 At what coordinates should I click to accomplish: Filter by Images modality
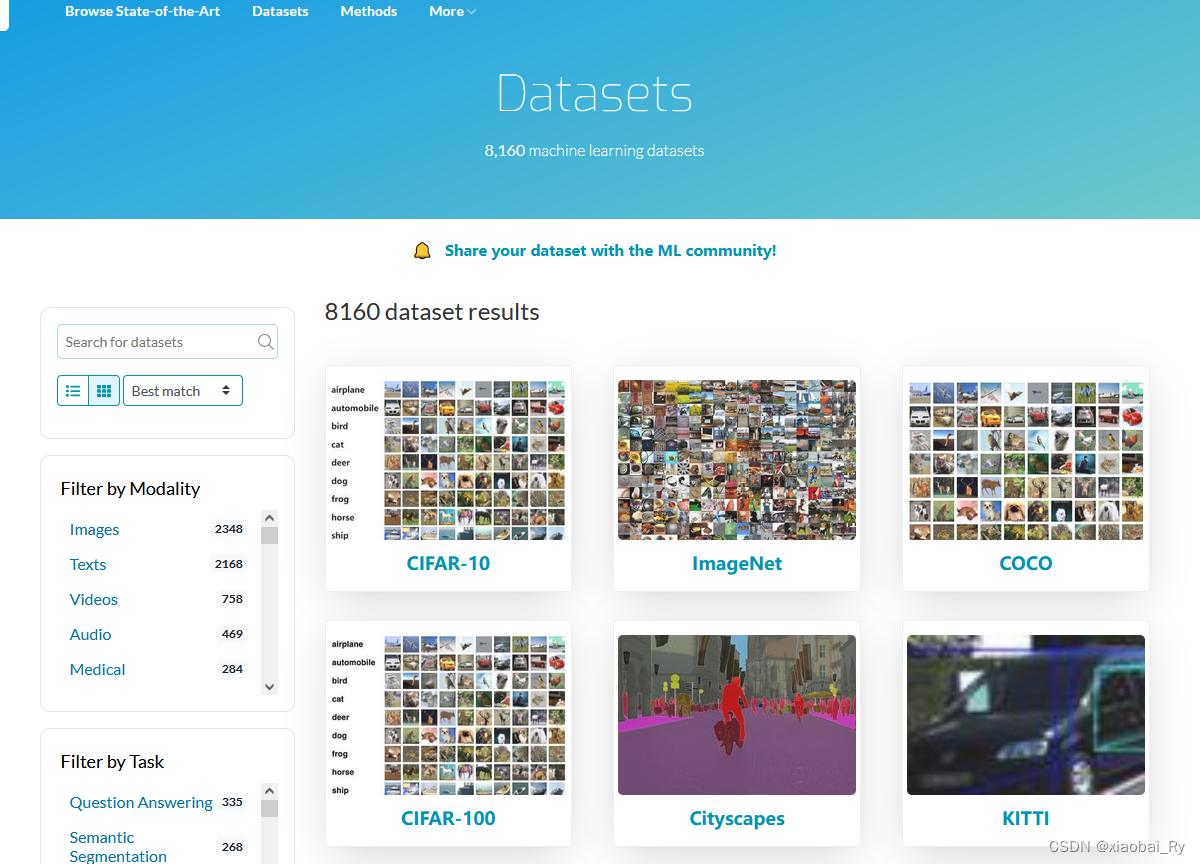[x=94, y=530]
